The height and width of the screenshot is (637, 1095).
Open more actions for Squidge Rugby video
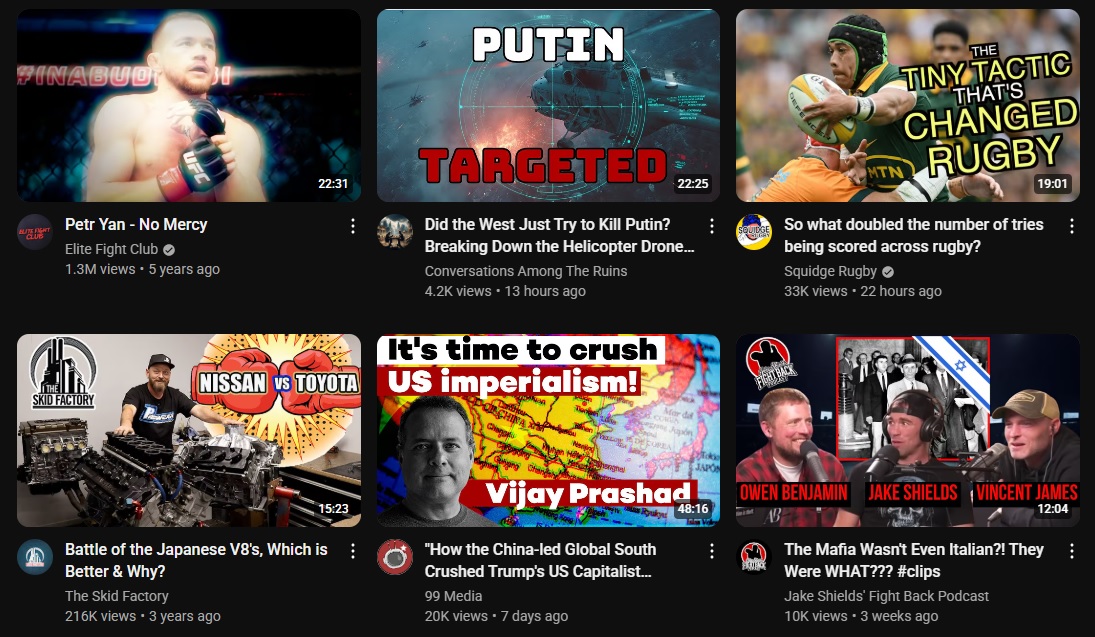point(1071,226)
